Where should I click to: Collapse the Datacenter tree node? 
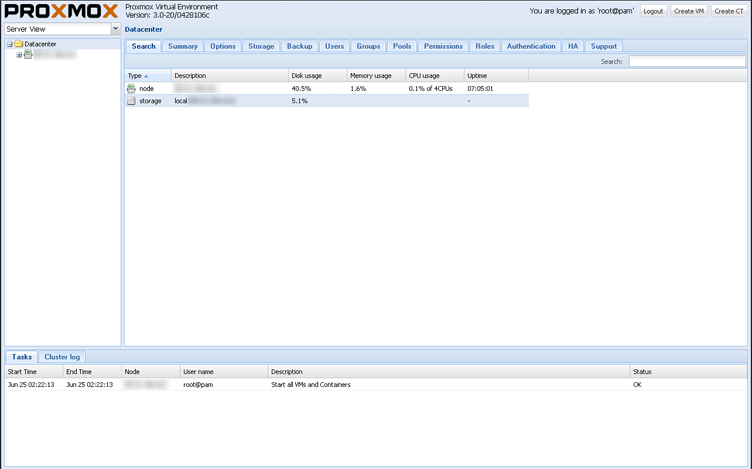pyautogui.click(x=10, y=44)
